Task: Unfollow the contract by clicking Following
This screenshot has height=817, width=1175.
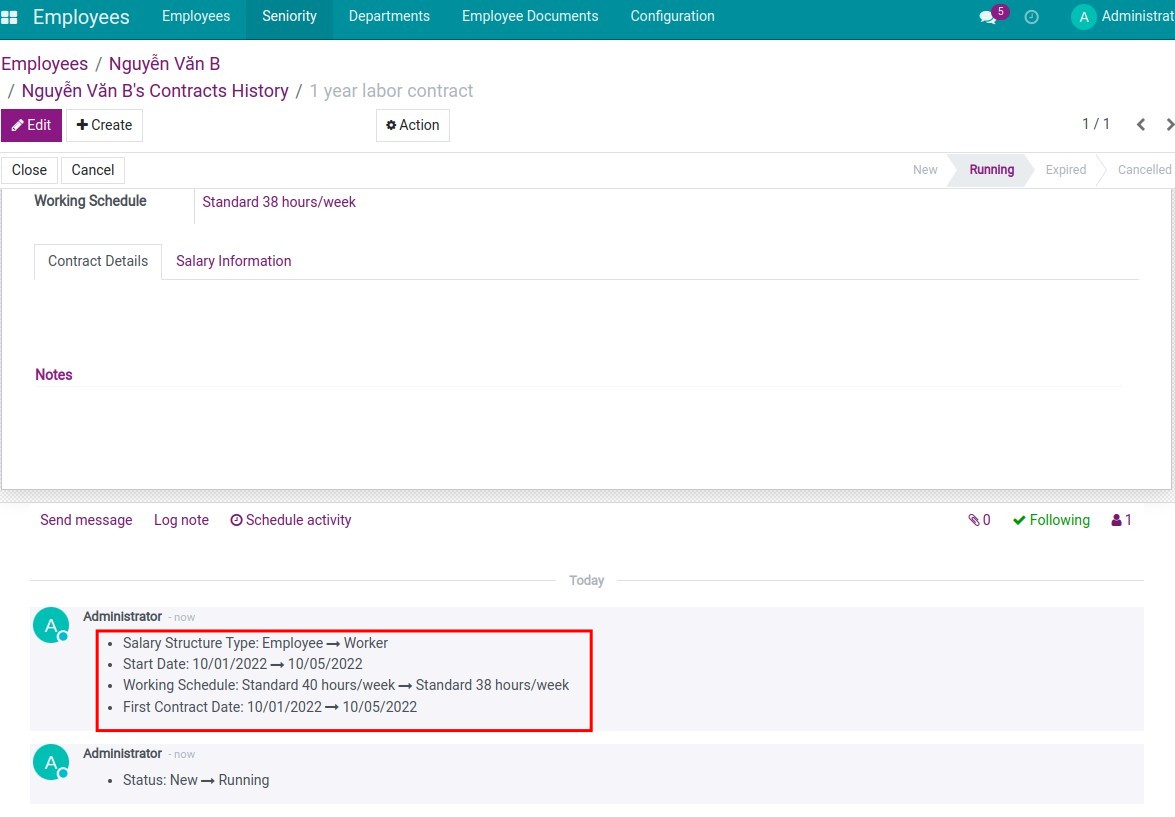Action: [x=1050, y=520]
